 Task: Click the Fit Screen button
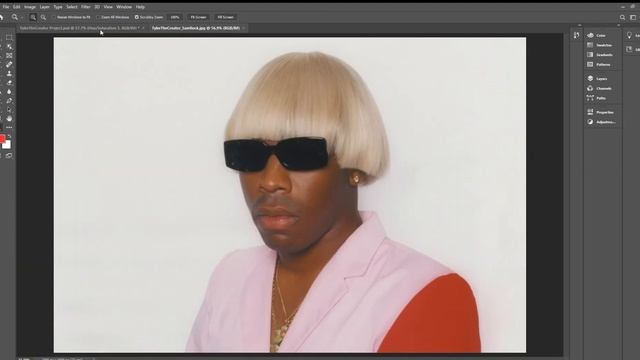[x=198, y=17]
